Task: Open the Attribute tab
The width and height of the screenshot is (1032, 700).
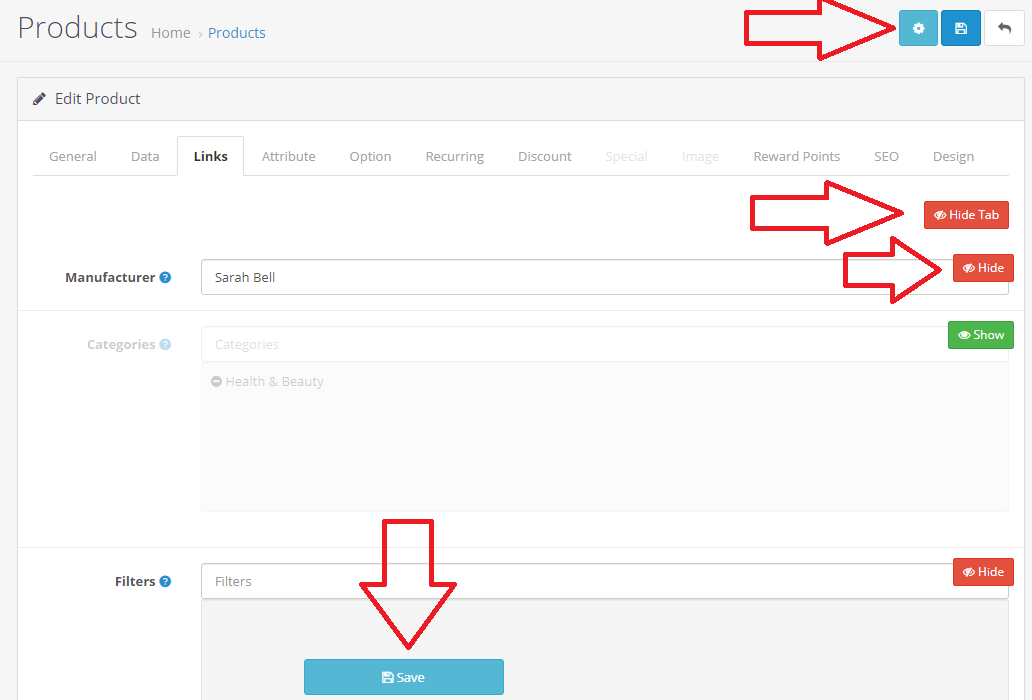Action: pyautogui.click(x=288, y=157)
